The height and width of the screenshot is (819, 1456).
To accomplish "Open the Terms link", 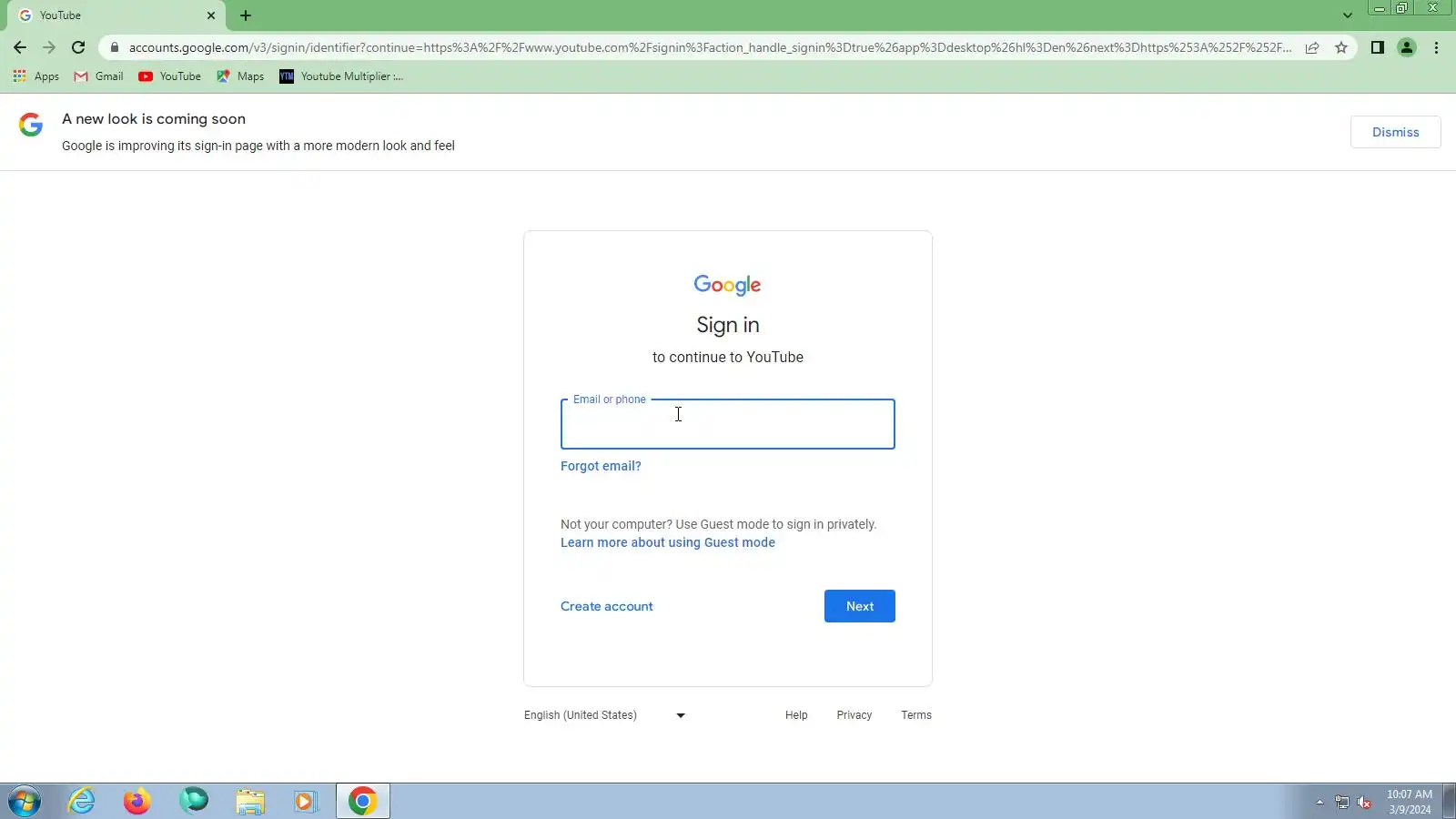I will tap(916, 715).
